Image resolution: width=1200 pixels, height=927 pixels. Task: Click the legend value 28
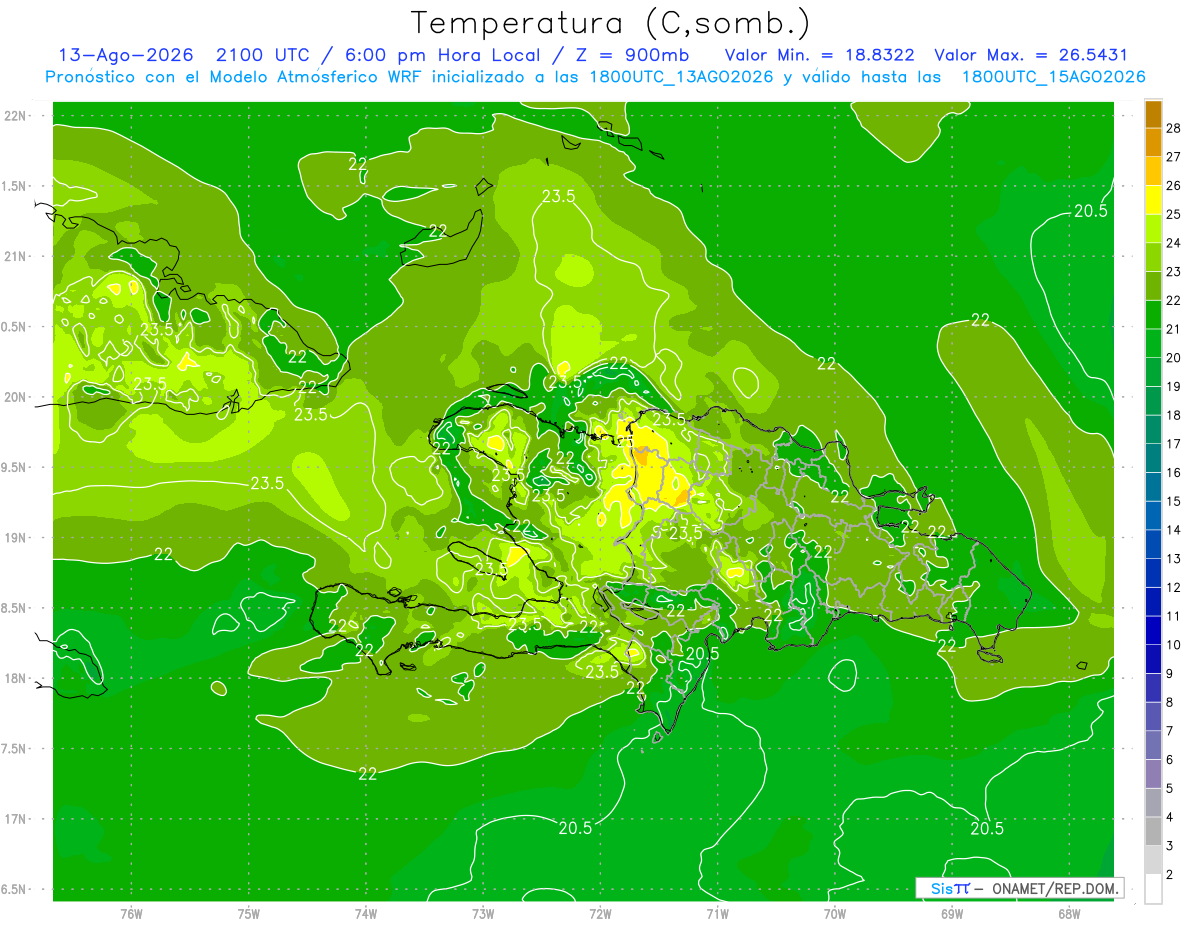point(1174,128)
